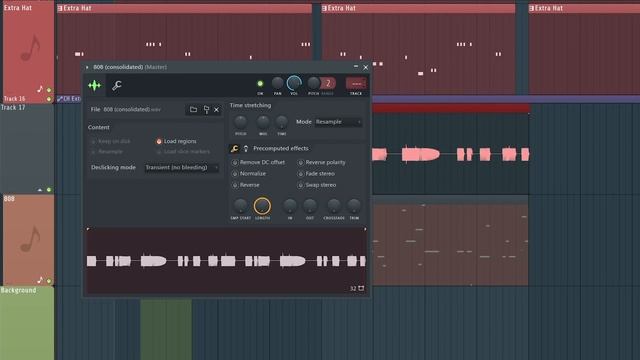
Task: Open first Extra Hat clip menu icon
Action: point(60,8)
